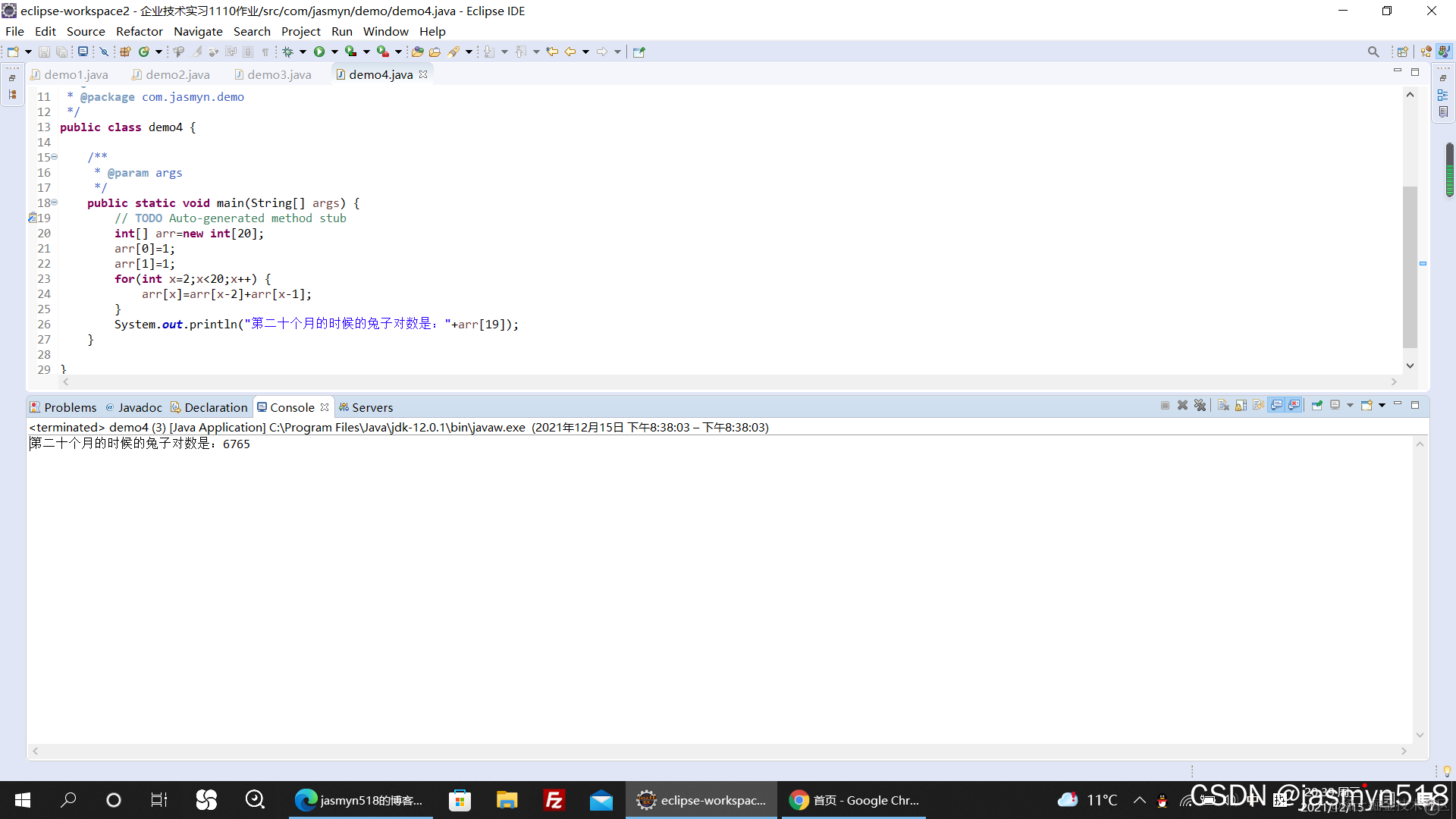This screenshot has width=1456, height=819.
Task: Click the Pin Console icon
Action: 1317,406
